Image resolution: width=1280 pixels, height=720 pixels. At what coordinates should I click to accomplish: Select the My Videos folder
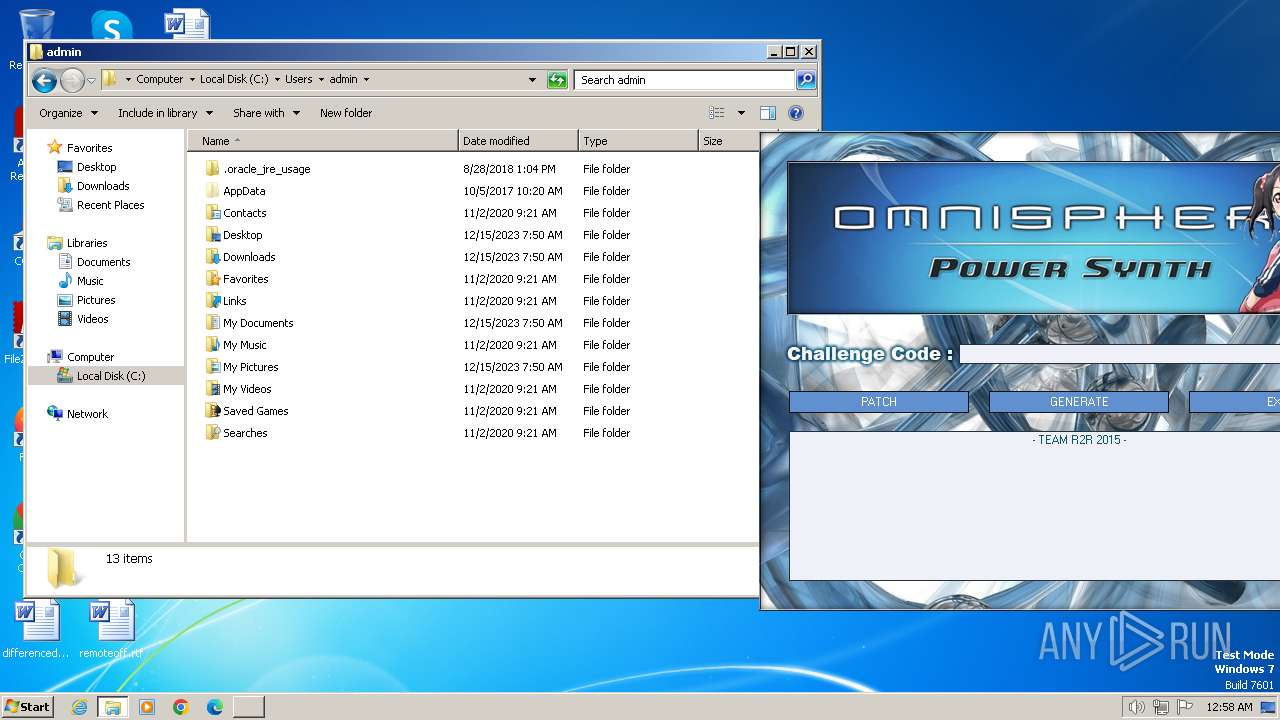tap(238, 389)
